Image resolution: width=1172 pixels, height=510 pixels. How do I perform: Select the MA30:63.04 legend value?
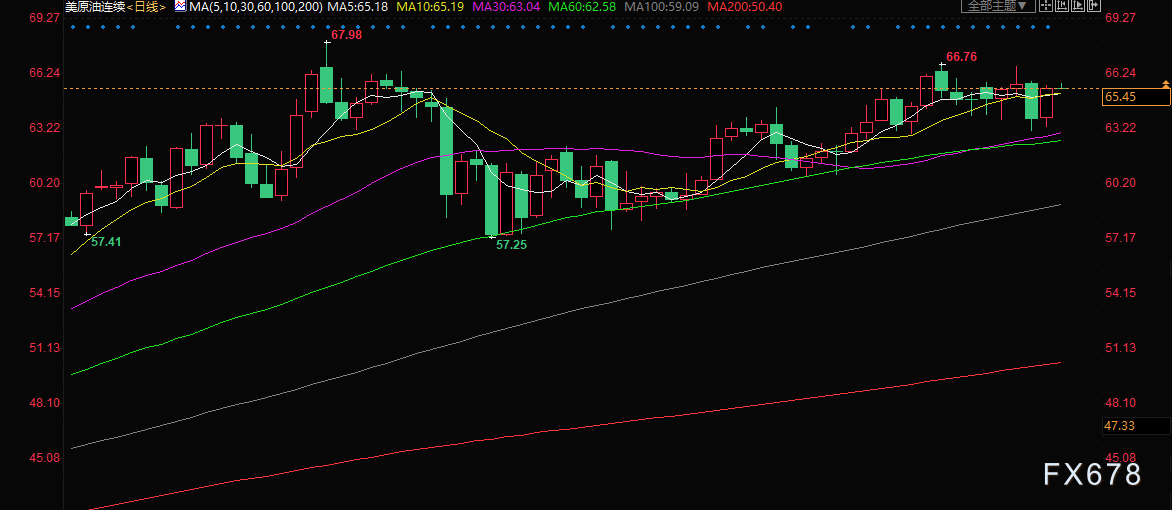[x=506, y=7]
